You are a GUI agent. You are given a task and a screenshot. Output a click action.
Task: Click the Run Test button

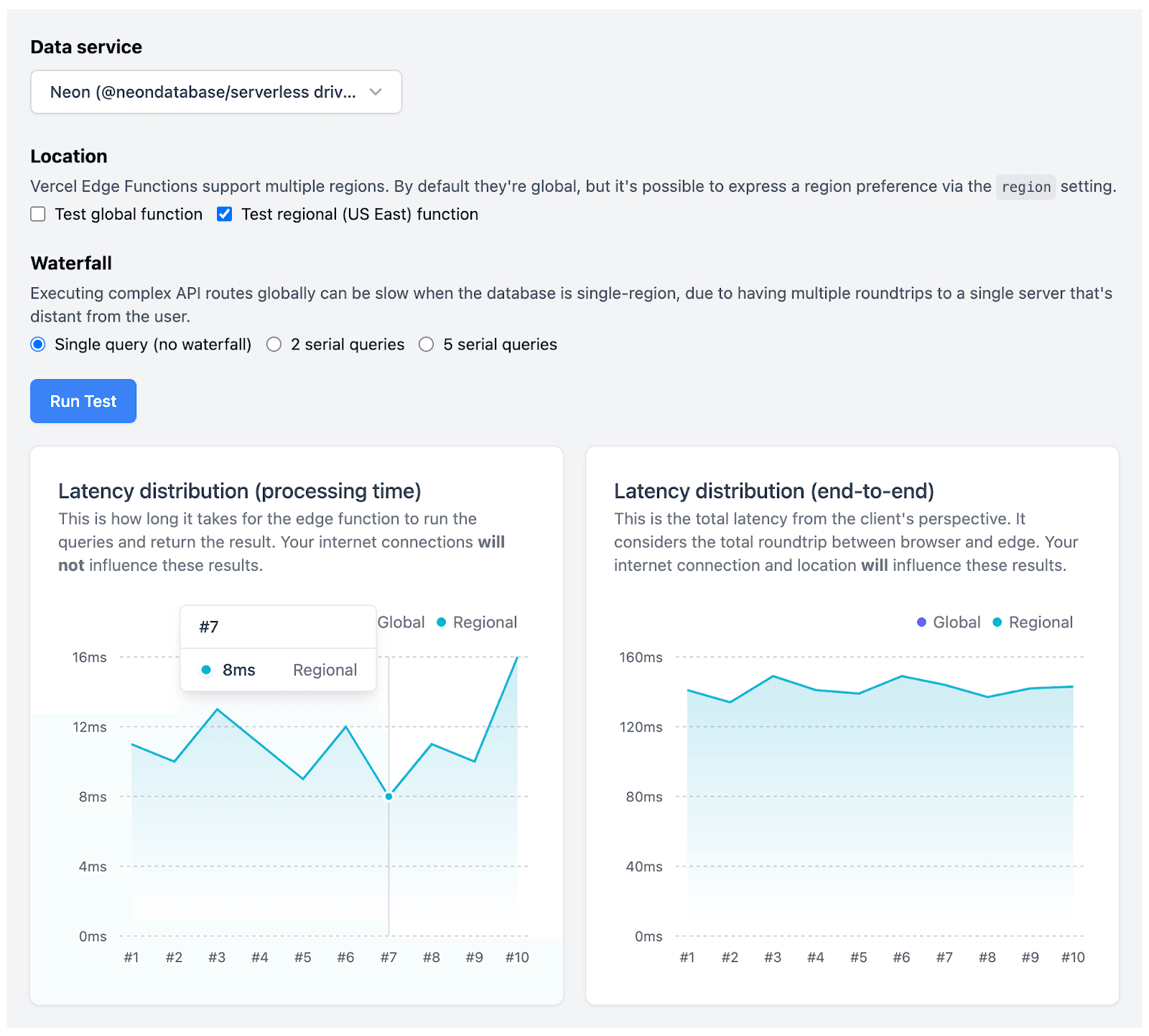click(83, 401)
